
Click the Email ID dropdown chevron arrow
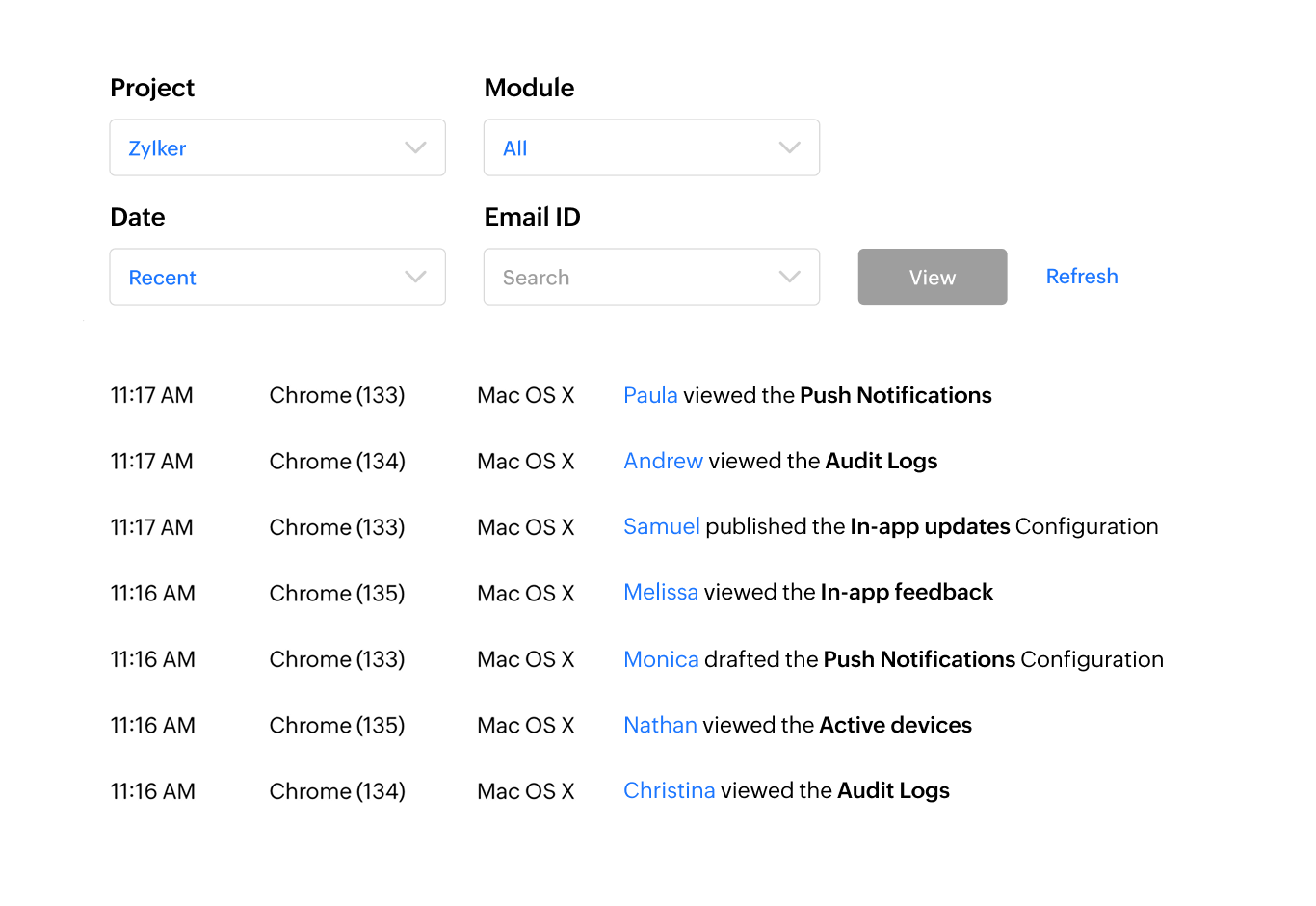pyautogui.click(x=789, y=277)
